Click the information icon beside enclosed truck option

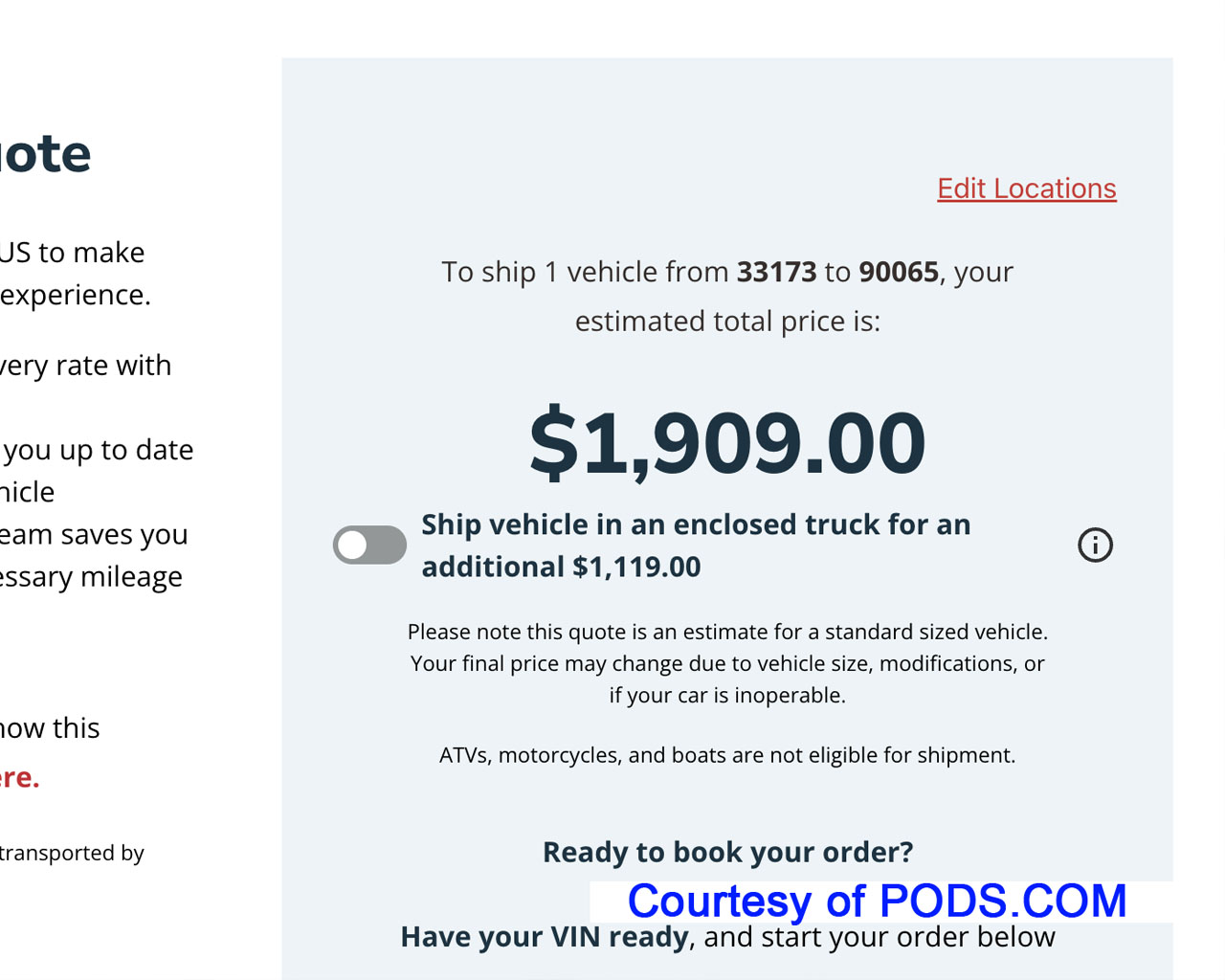[x=1095, y=545]
